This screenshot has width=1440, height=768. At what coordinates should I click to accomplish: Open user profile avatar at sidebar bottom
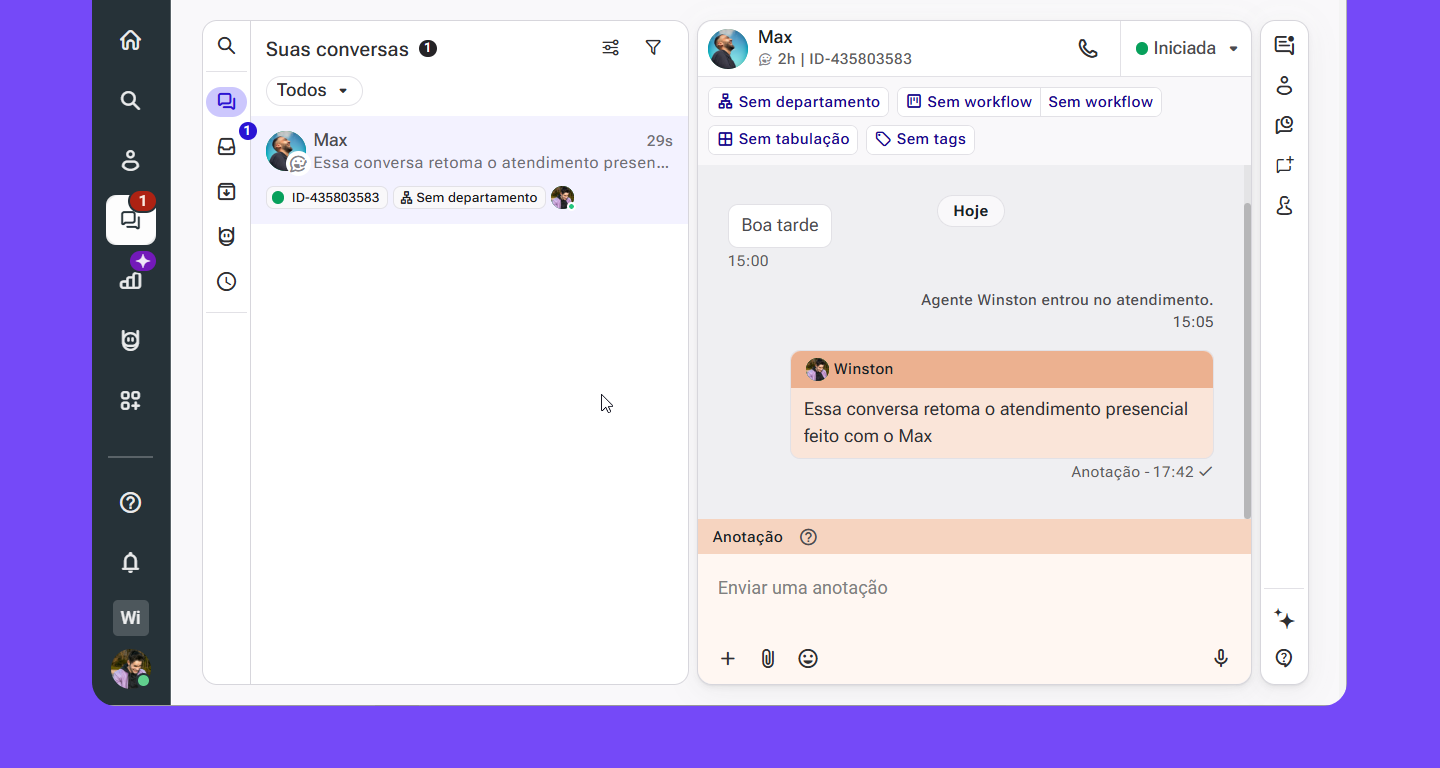(x=131, y=669)
